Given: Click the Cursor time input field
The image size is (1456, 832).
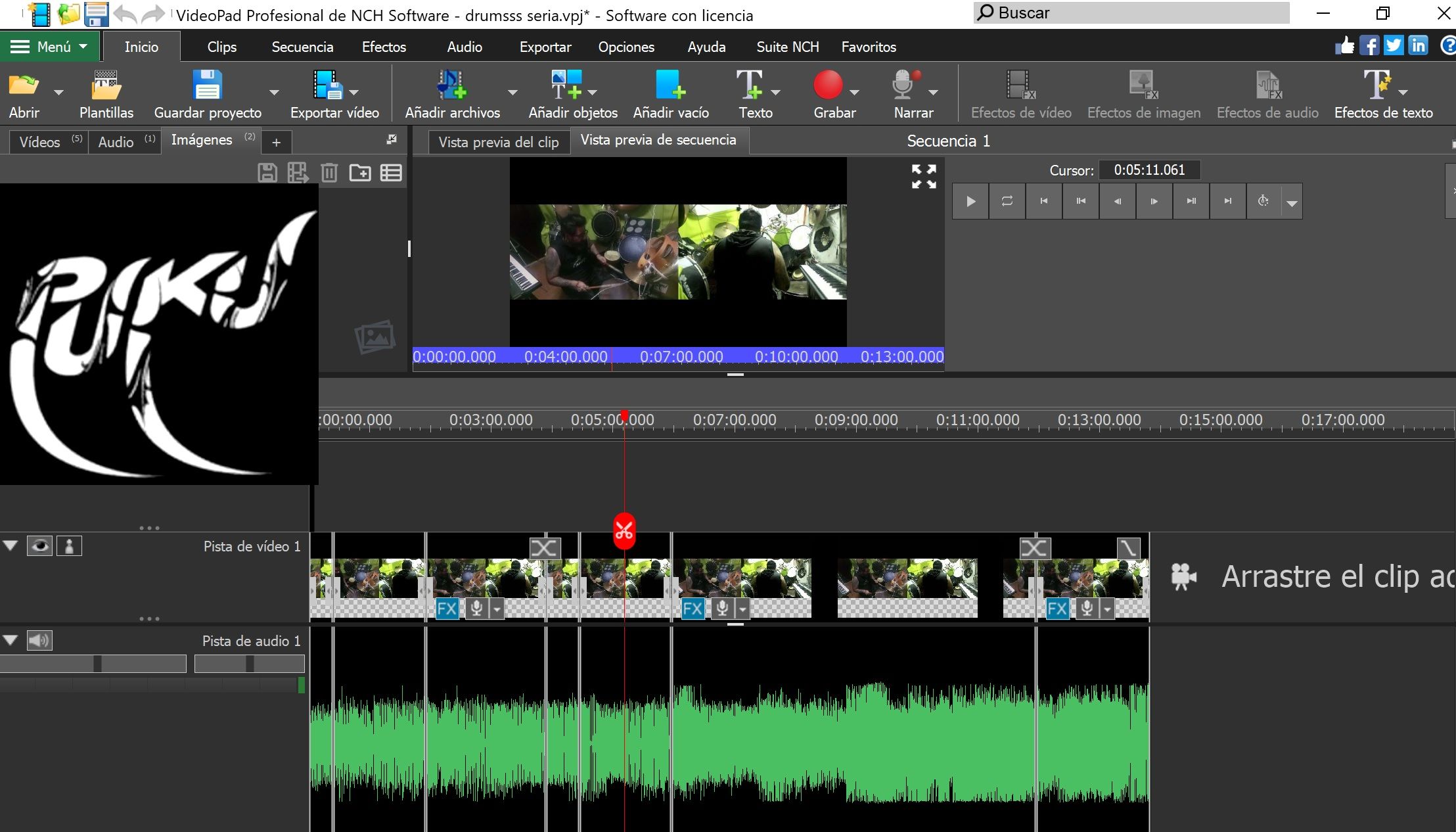Looking at the screenshot, I should tap(1149, 170).
